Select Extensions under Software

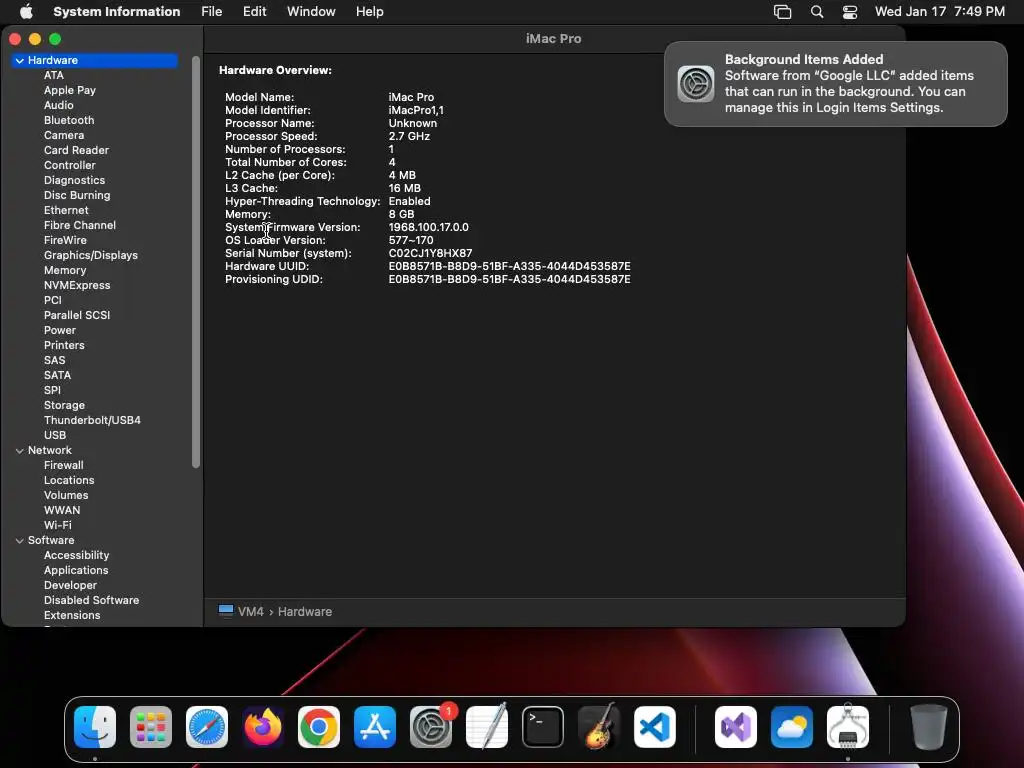pyautogui.click(x=72, y=616)
